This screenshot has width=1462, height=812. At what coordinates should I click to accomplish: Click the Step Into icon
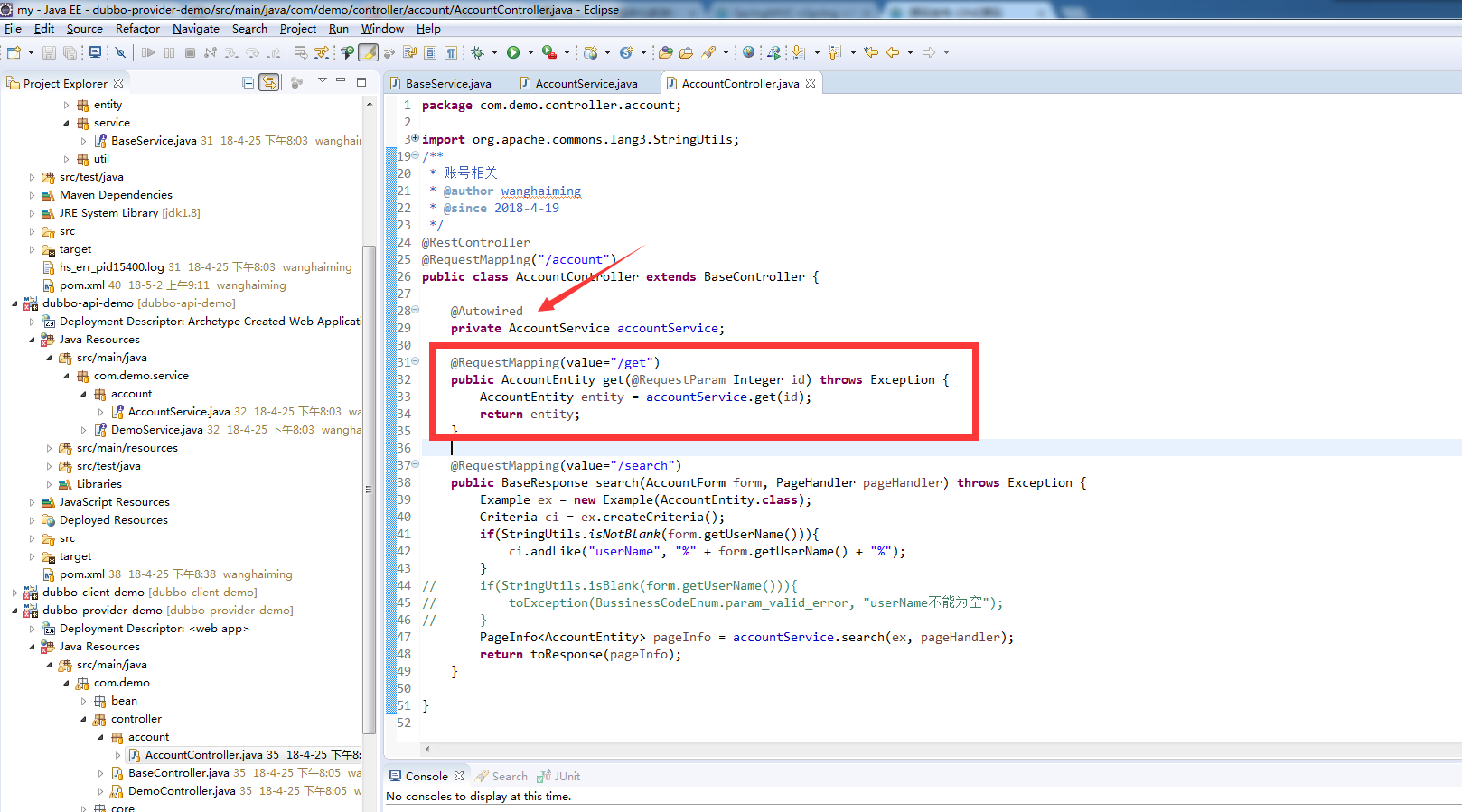231,52
